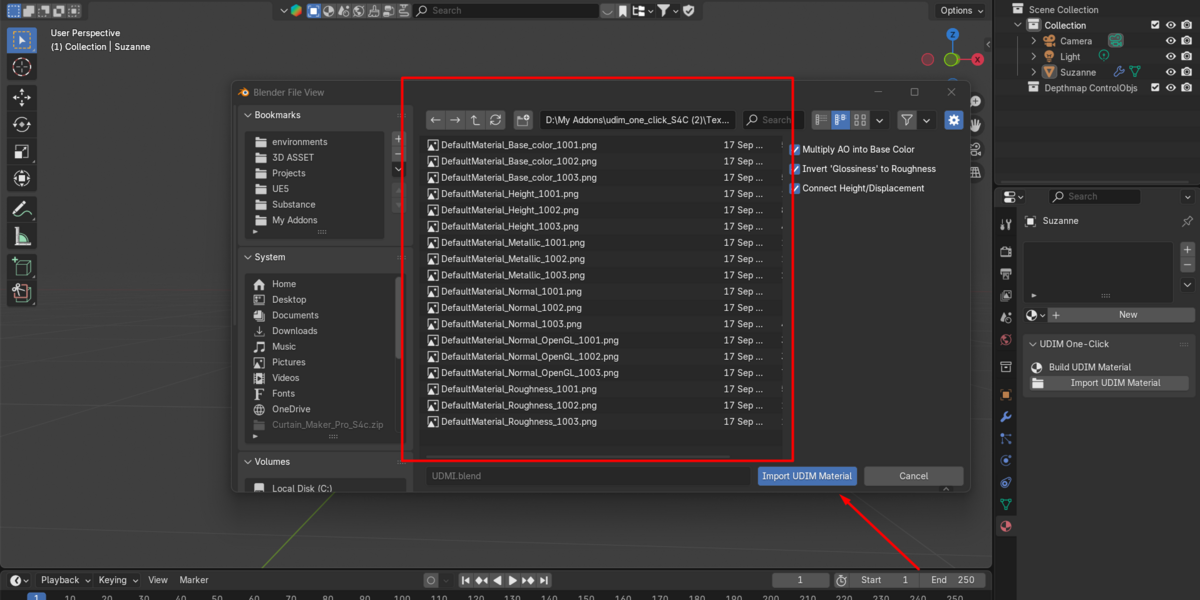Select the Cursor tool in left toolbar

pyautogui.click(x=21, y=67)
